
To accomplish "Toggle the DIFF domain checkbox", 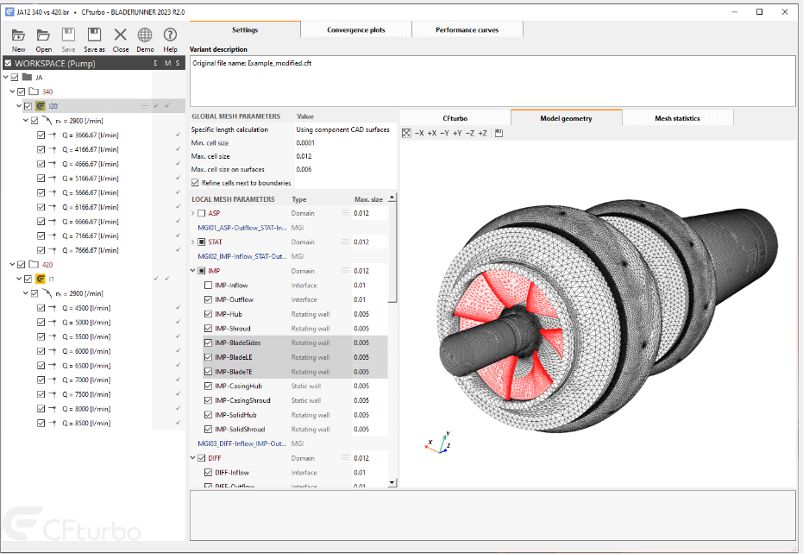I will 201,458.
